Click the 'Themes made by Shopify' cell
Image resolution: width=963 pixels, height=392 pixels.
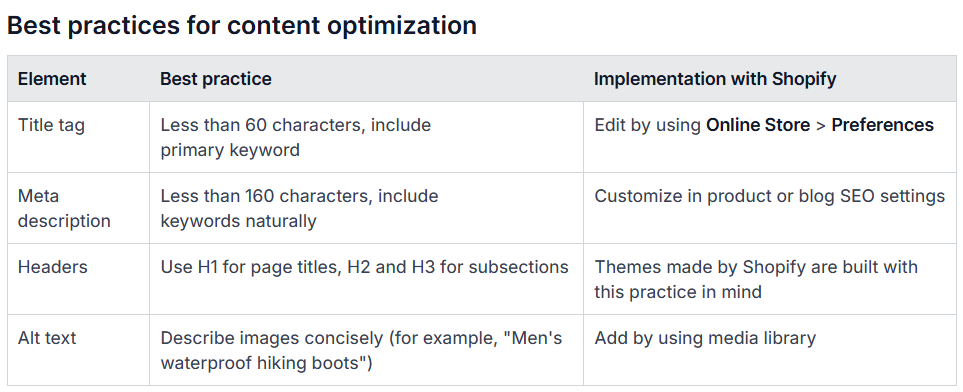pos(770,279)
